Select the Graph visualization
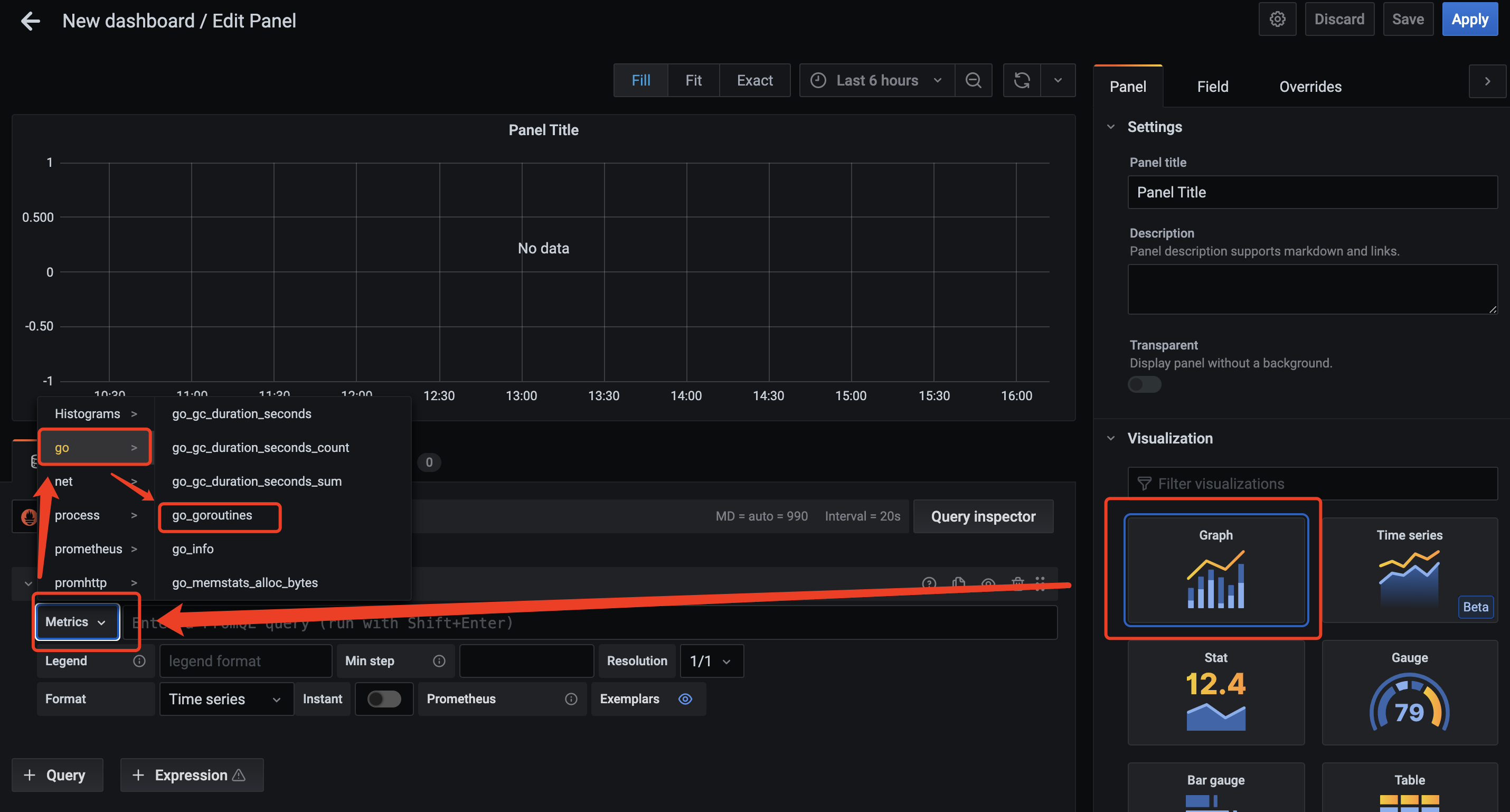The image size is (1510, 812). click(1216, 570)
